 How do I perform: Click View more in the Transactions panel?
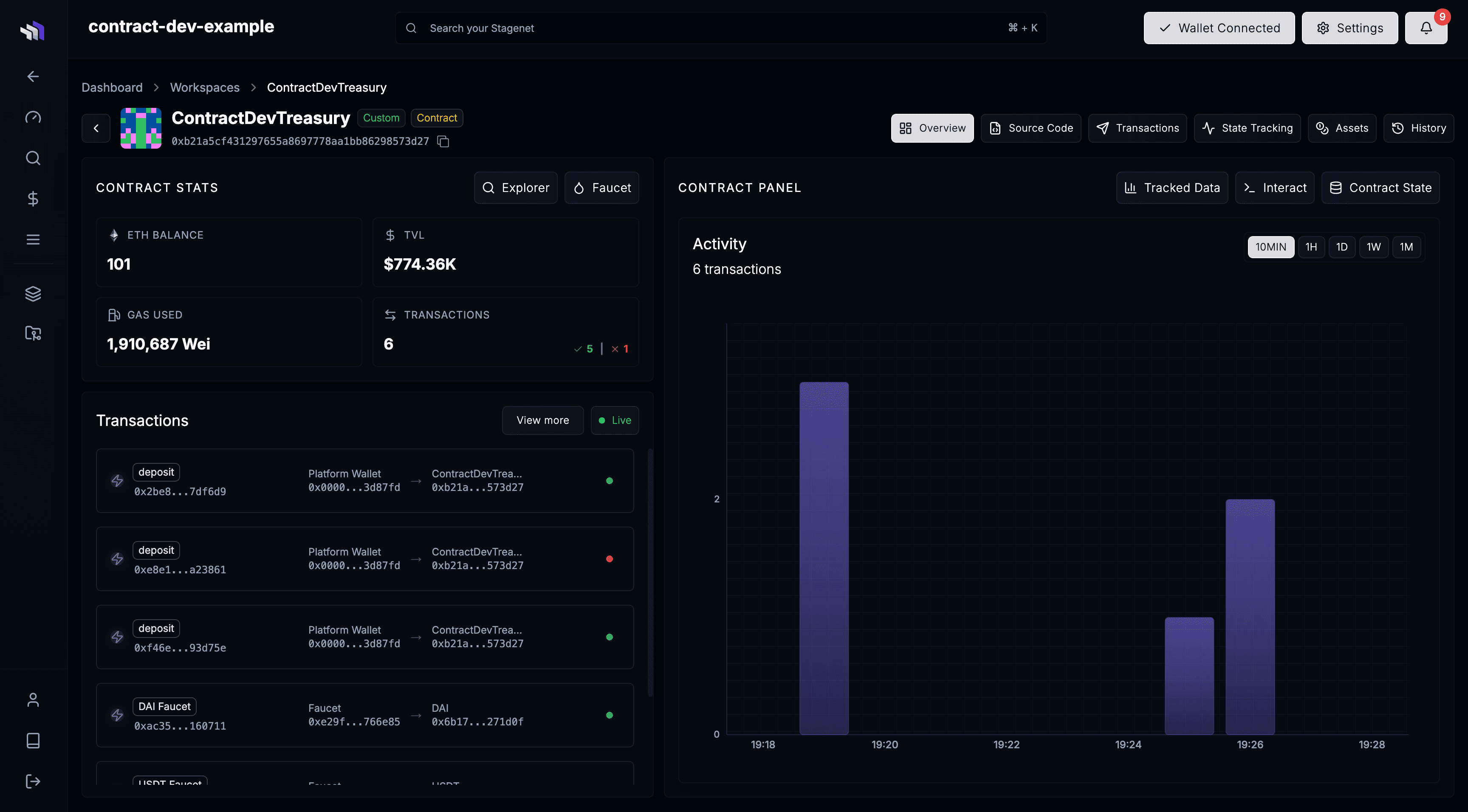click(x=542, y=420)
